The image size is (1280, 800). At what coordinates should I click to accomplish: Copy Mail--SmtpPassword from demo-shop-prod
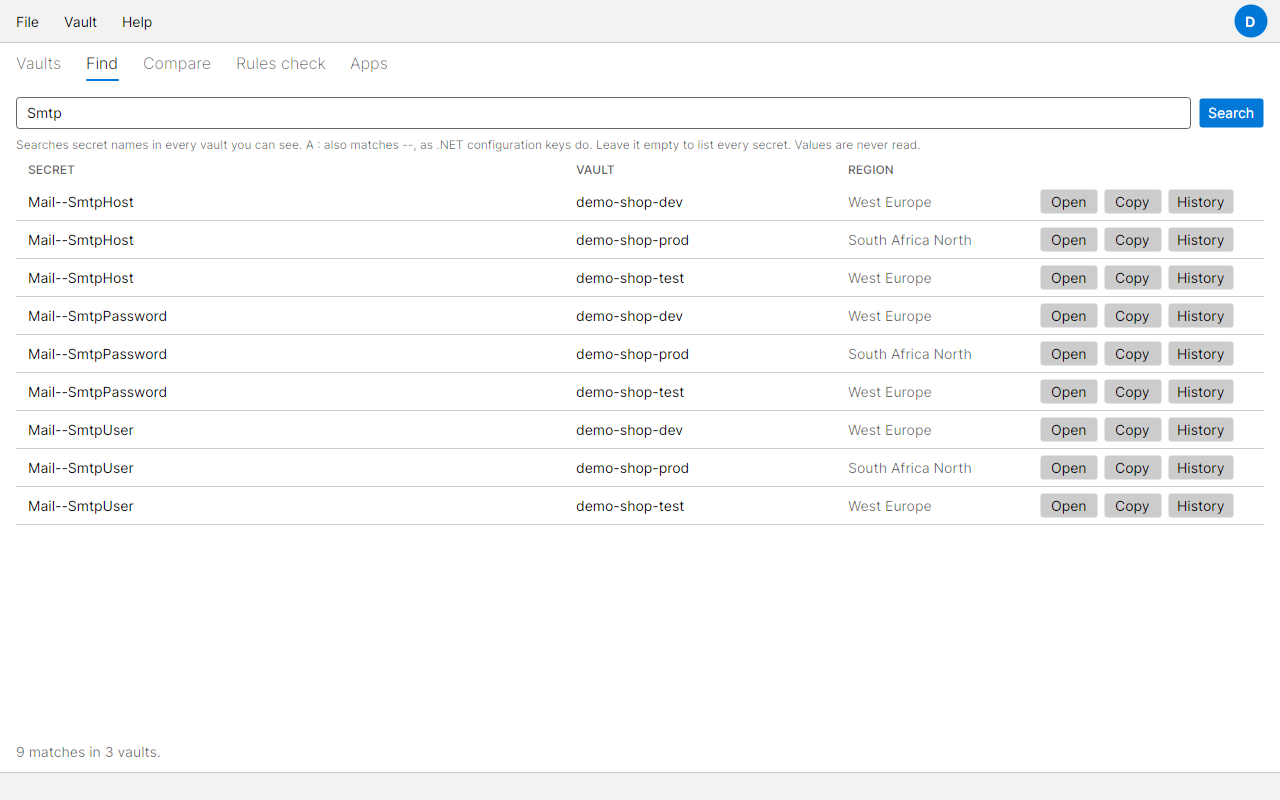point(1132,354)
